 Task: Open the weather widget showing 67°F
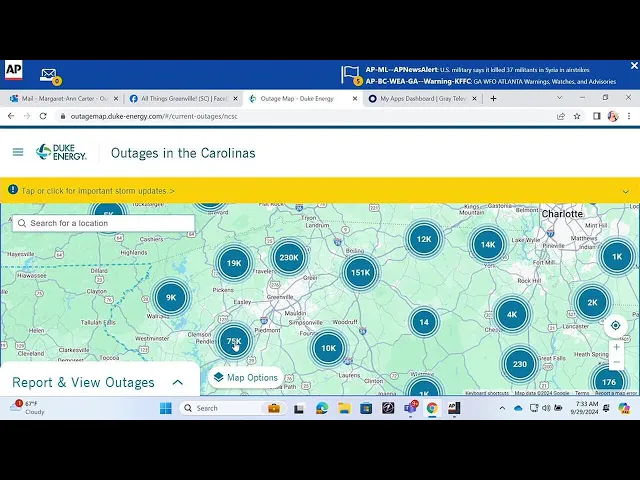coord(27,407)
